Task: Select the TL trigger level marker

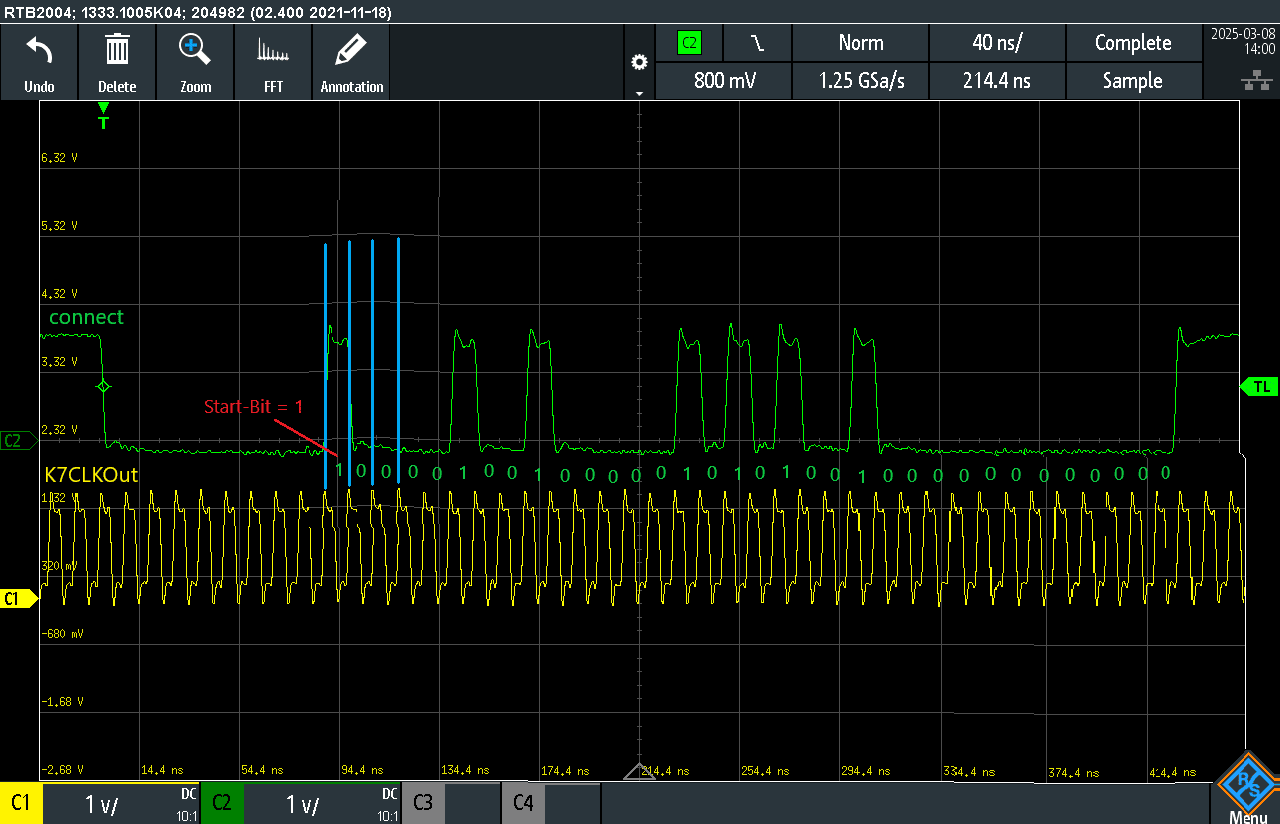Action: tap(1259, 386)
